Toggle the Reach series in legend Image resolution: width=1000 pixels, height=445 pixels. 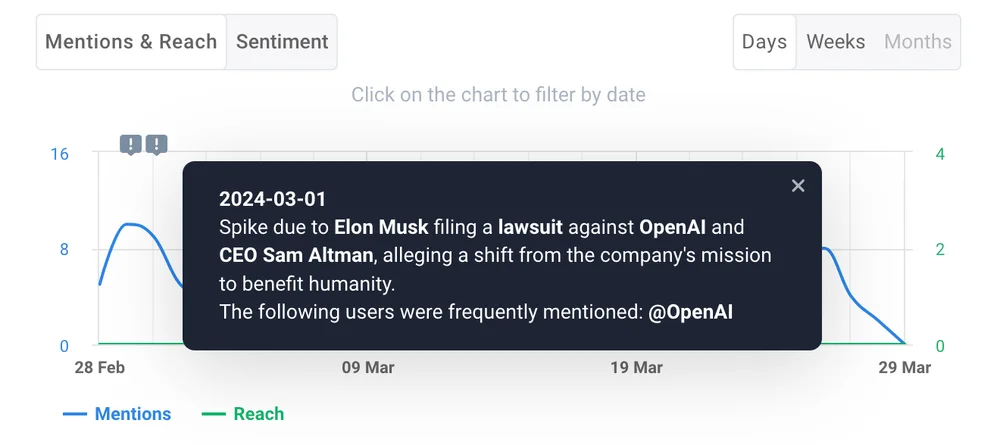click(259, 414)
